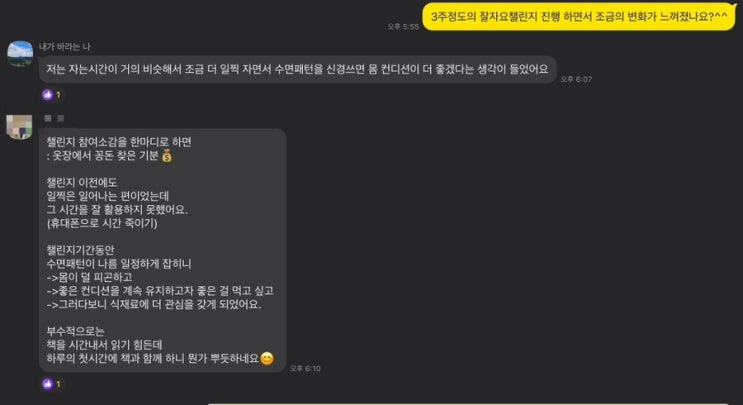Select the yellow 3주정도의 잘자요챌린지 message bubble
Image resolution: width=743 pixels, height=405 pixels.
579,17
